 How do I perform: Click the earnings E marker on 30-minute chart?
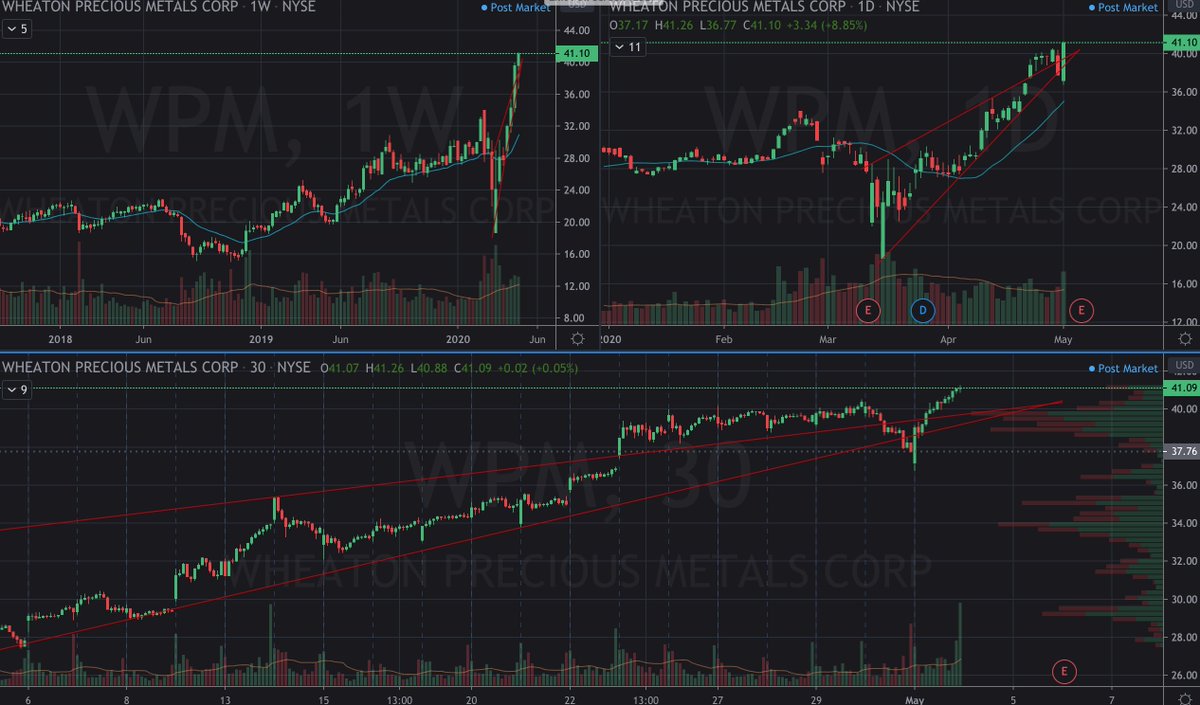click(x=1066, y=671)
